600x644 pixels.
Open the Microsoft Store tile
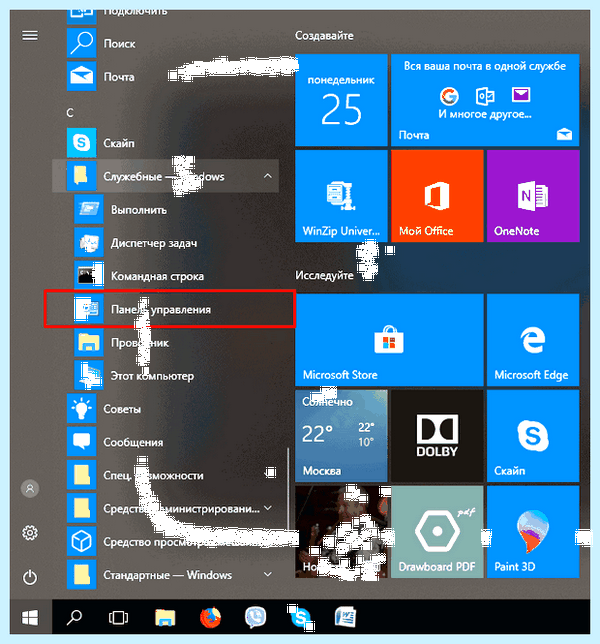point(389,340)
